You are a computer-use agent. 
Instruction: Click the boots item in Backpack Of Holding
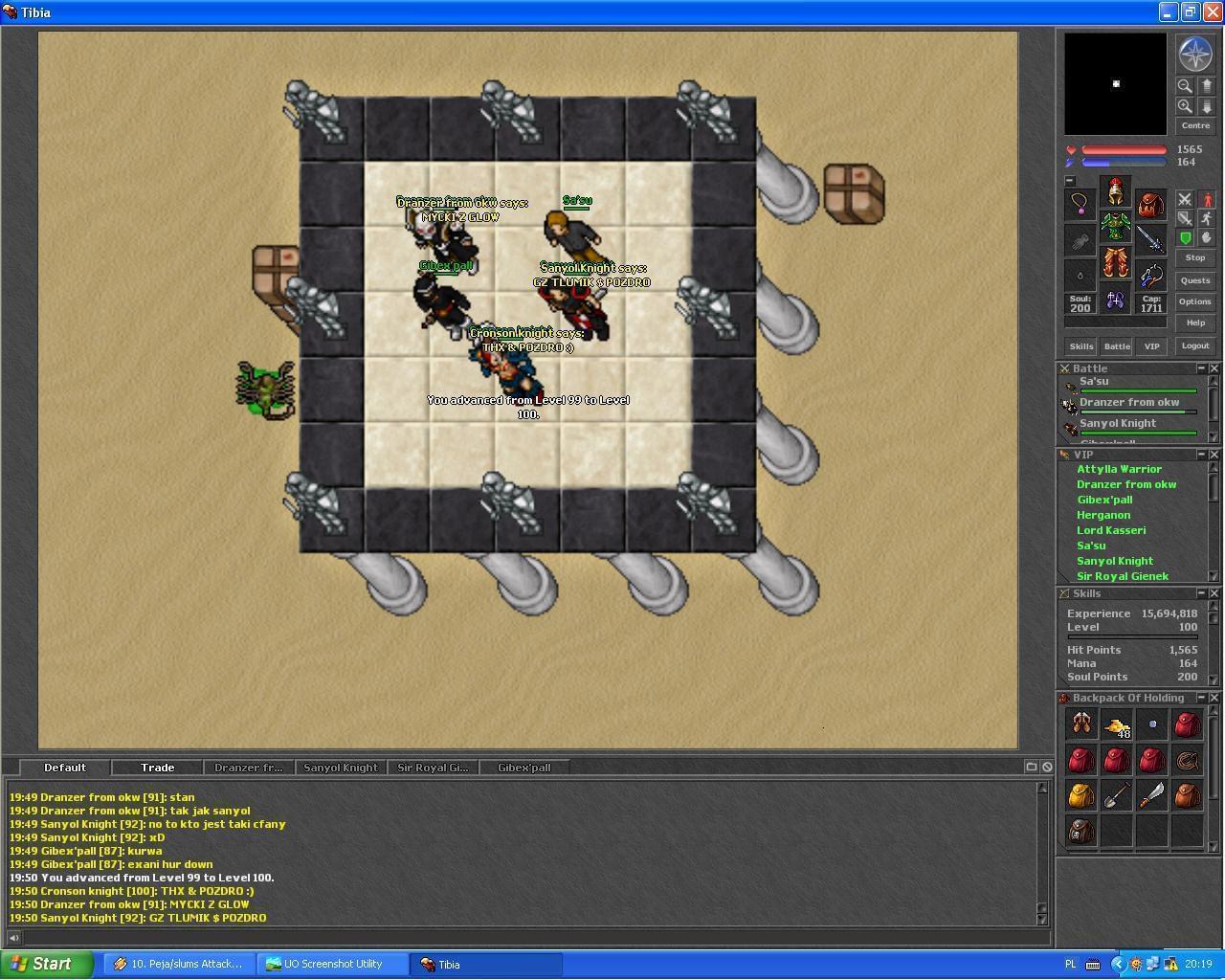pyautogui.click(x=1080, y=724)
